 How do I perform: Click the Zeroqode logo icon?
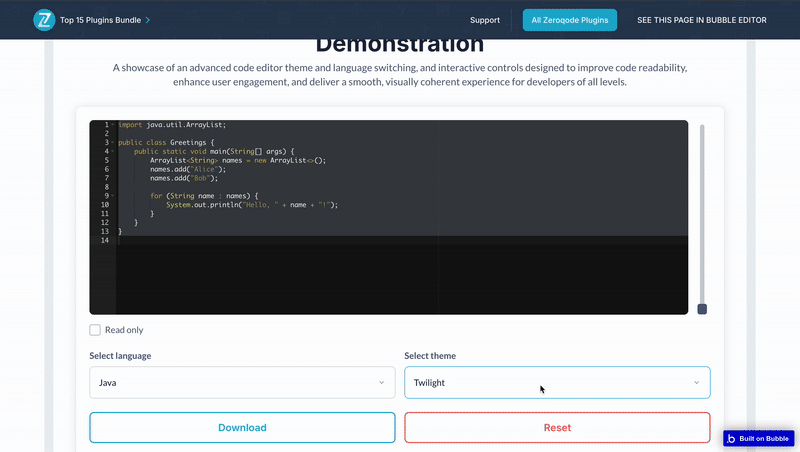coord(44,20)
